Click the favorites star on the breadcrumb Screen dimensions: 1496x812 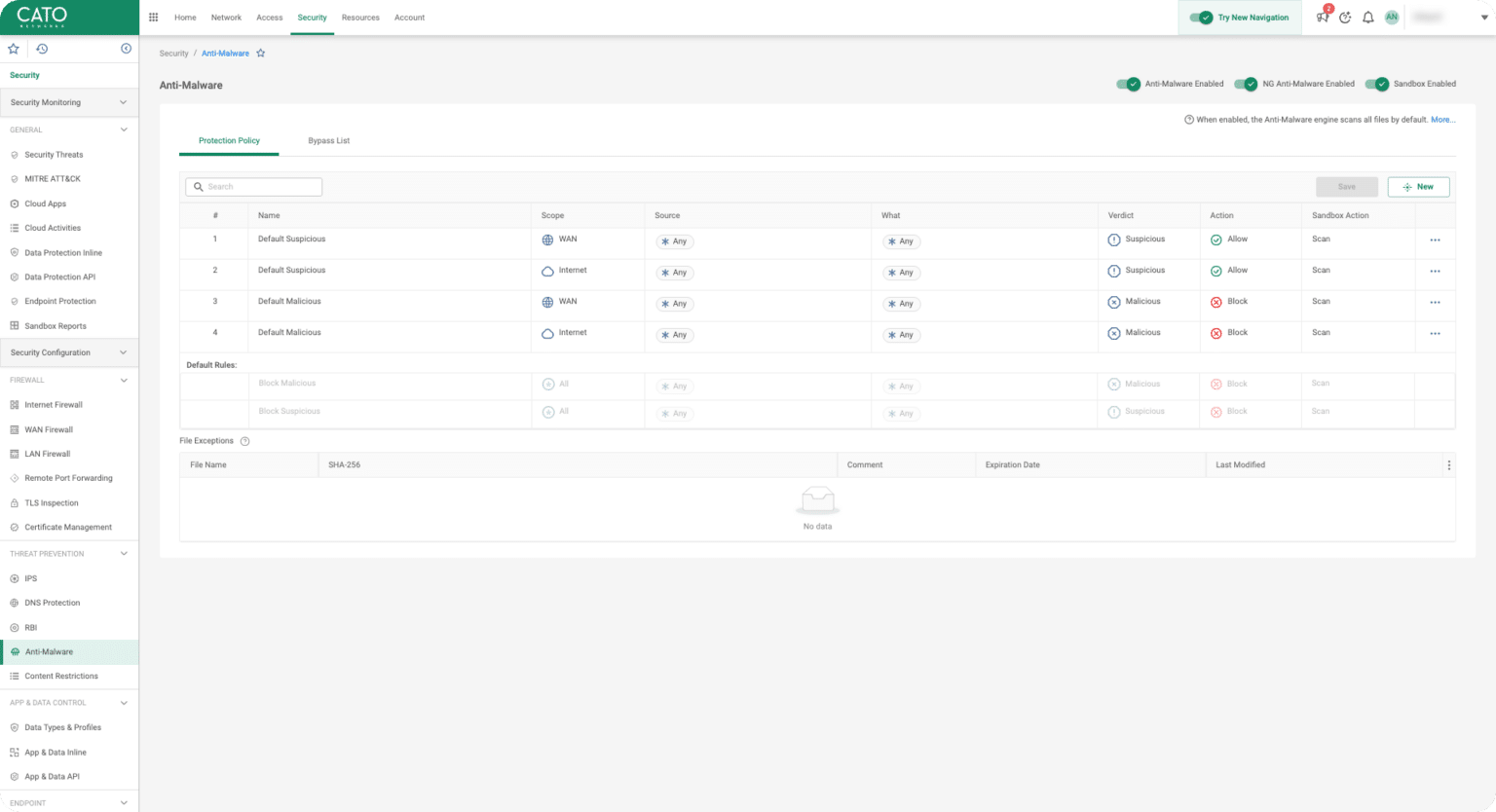260,53
